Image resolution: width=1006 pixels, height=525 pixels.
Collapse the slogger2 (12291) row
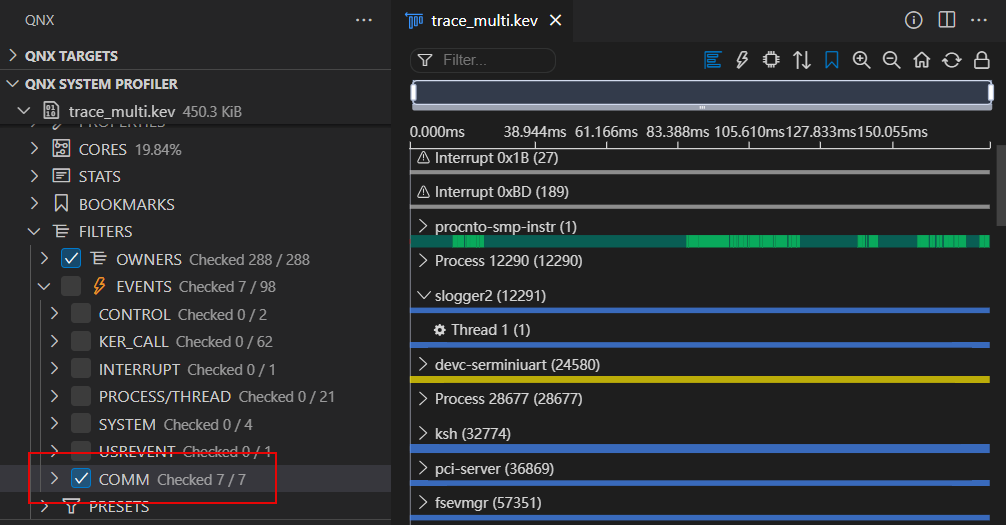[x=422, y=296]
